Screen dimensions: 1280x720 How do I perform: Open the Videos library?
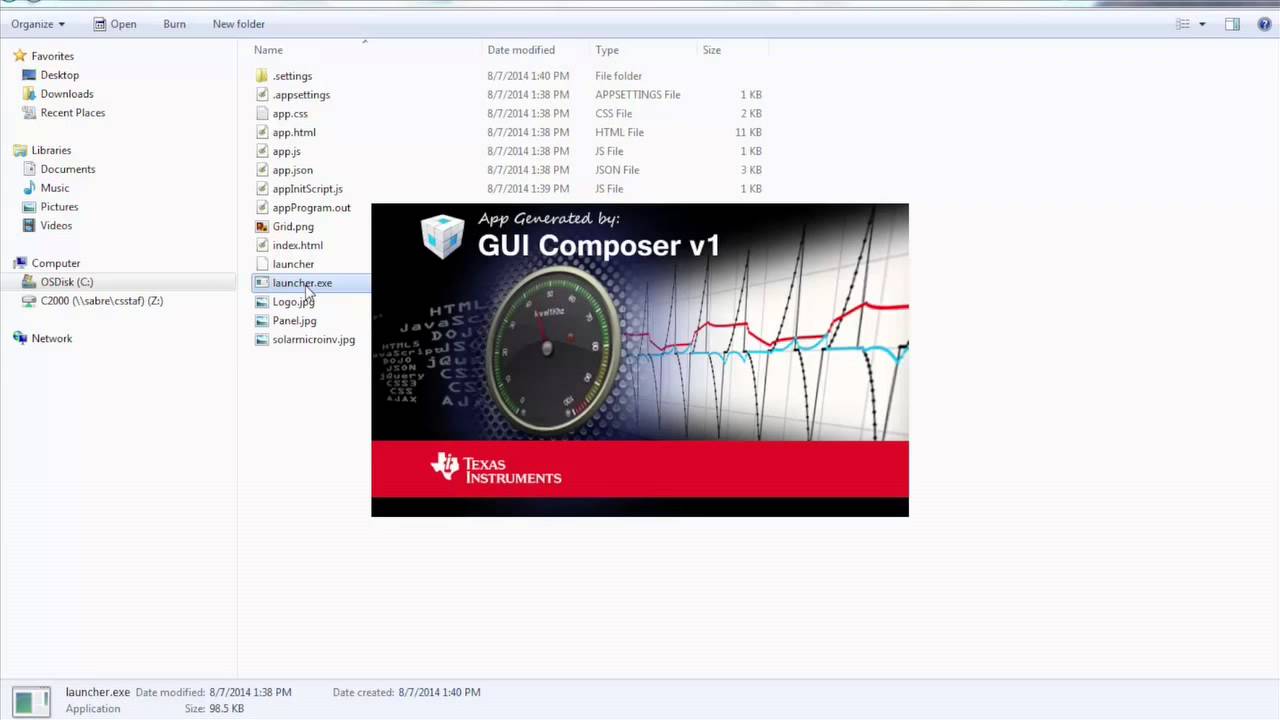pyautogui.click(x=56, y=226)
